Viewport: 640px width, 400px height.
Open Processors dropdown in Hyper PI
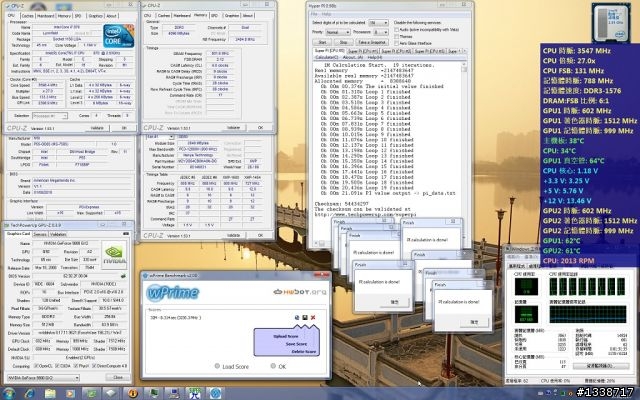380,32
